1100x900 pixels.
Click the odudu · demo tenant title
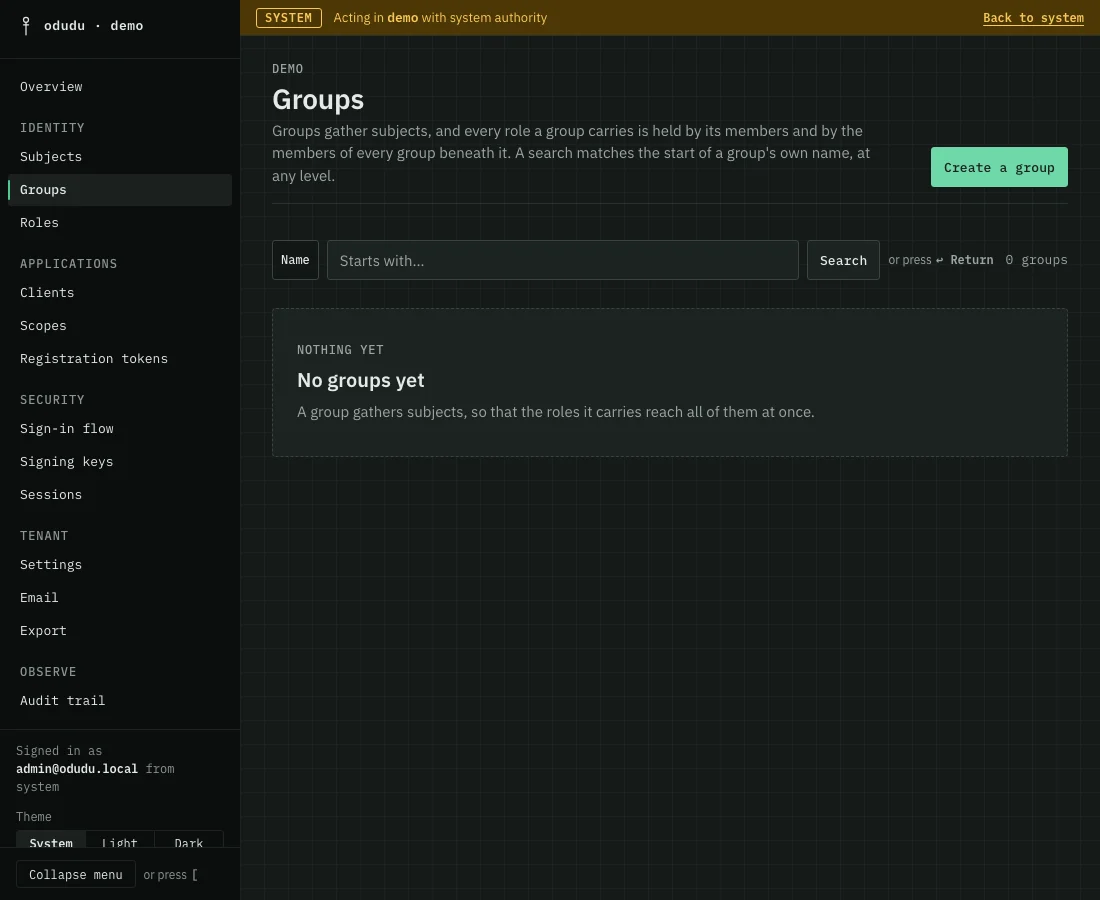pos(93,26)
